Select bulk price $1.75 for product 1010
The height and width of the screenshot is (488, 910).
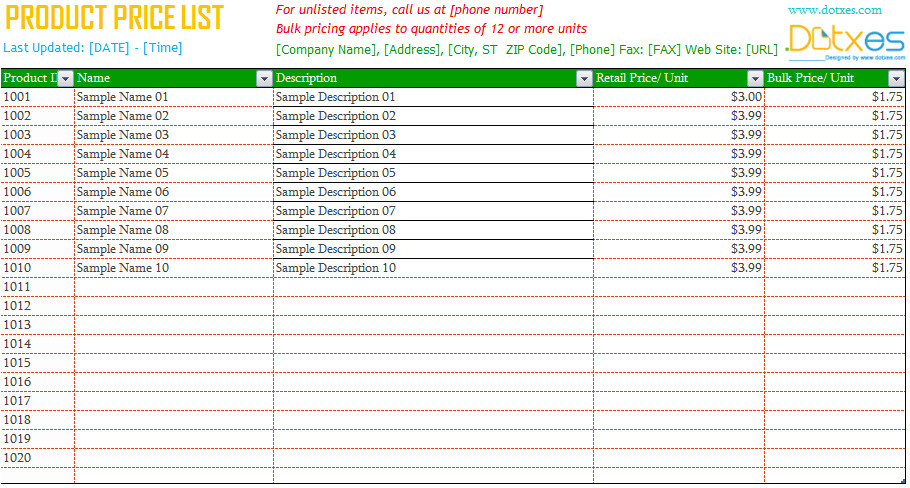[835, 268]
